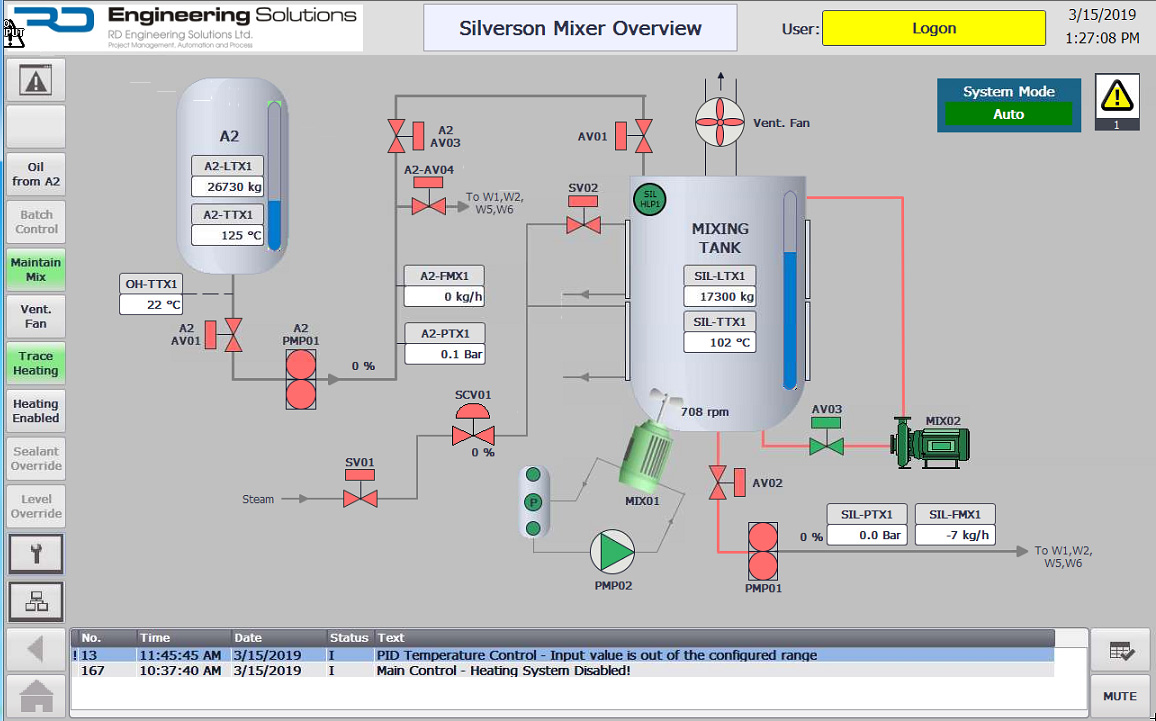Image resolution: width=1156 pixels, height=721 pixels.
Task: Select the Oil from A2 sidebar item
Action: [36, 175]
